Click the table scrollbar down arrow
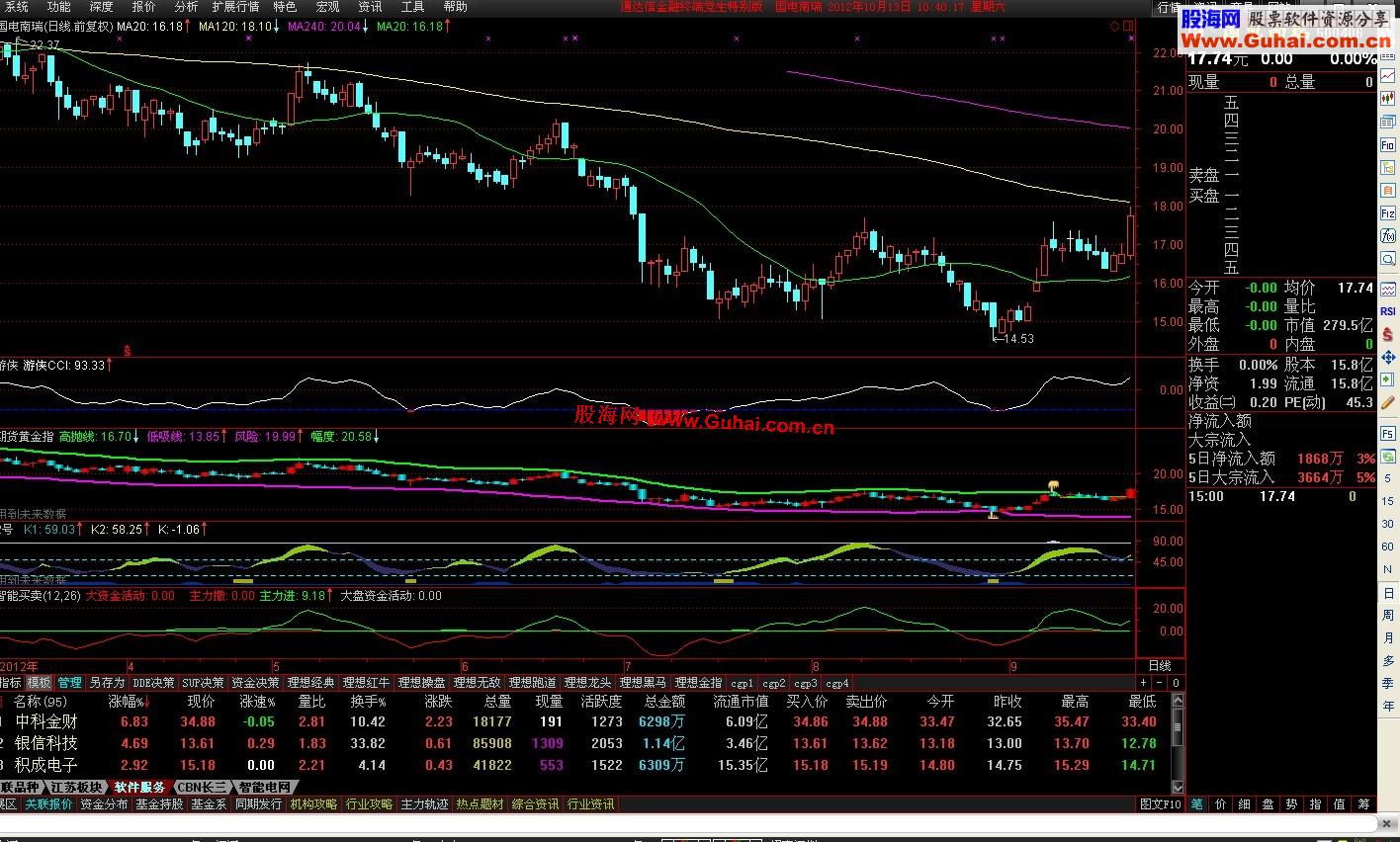 1178,787
